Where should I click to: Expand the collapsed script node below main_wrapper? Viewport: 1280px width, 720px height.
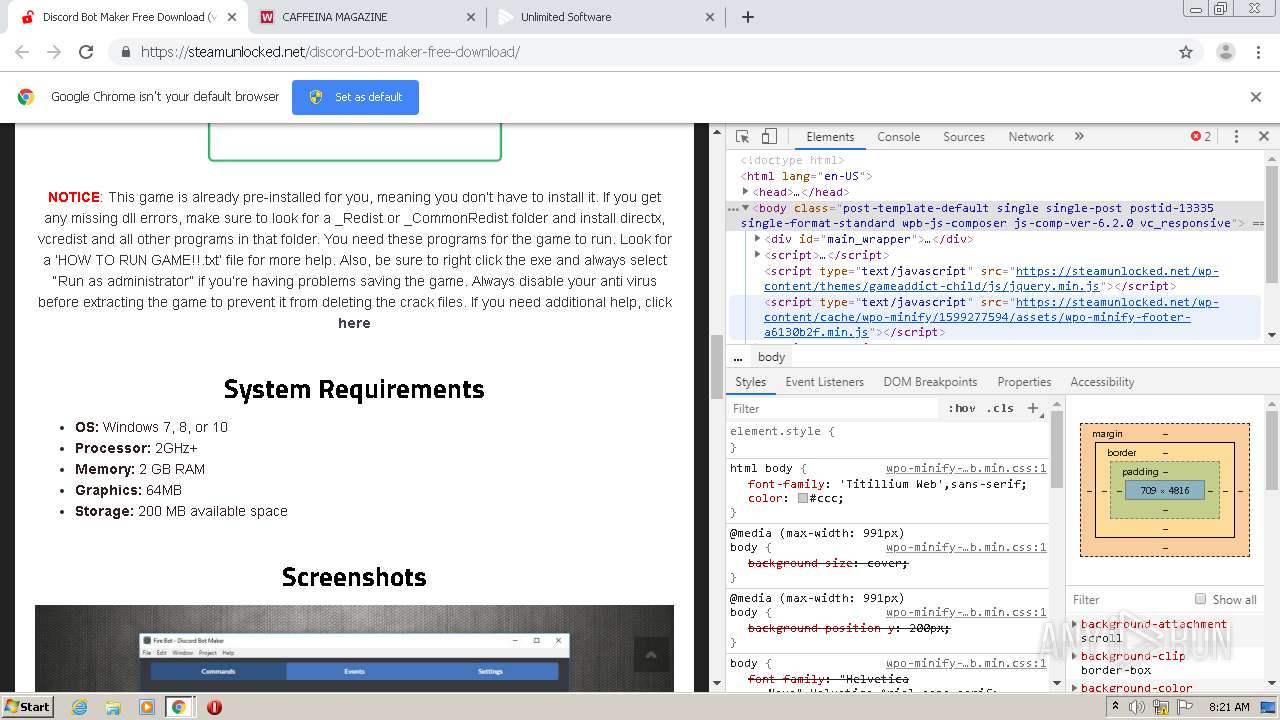pyautogui.click(x=757, y=255)
